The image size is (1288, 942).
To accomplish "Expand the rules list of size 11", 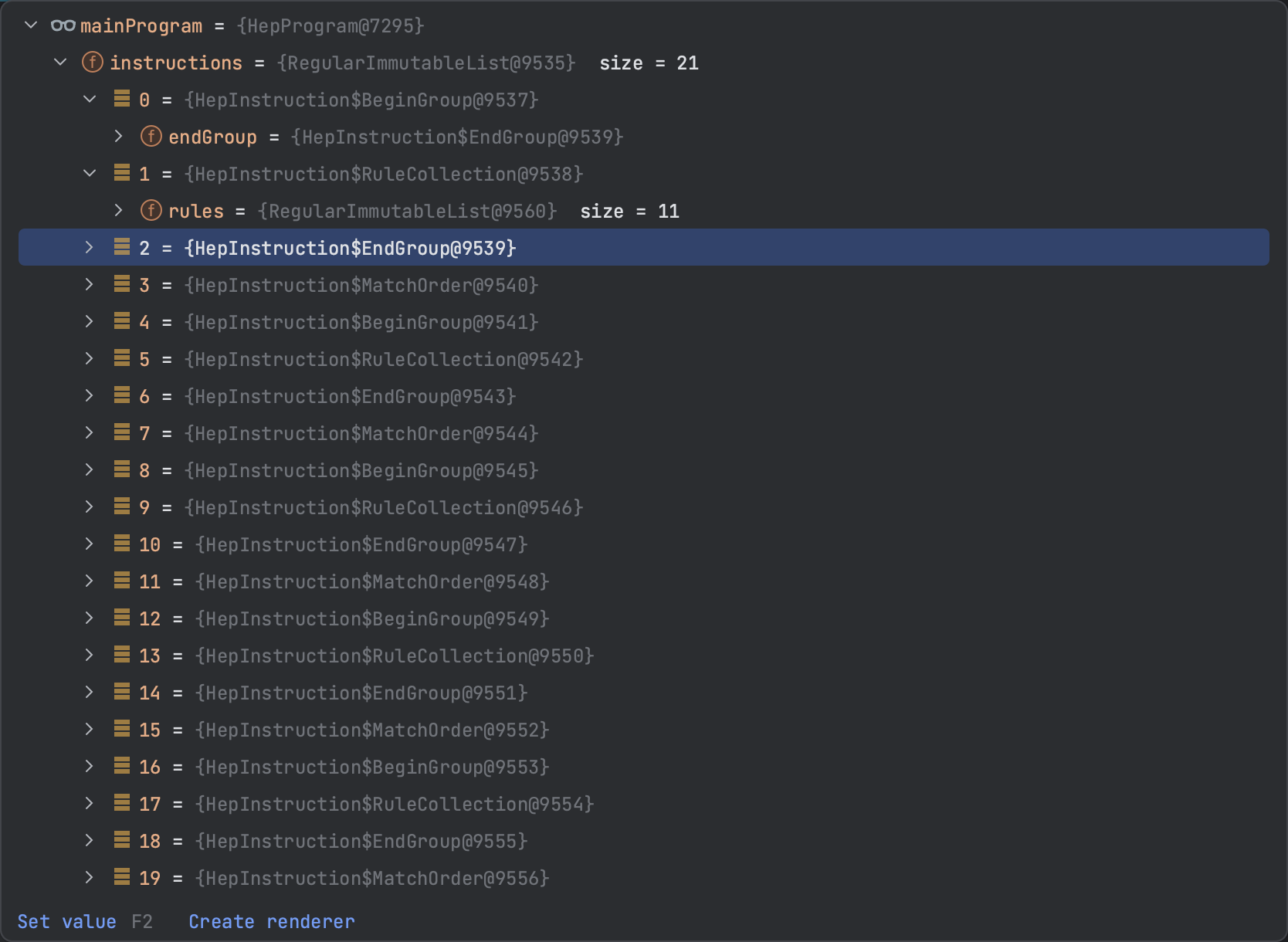I will point(118,210).
